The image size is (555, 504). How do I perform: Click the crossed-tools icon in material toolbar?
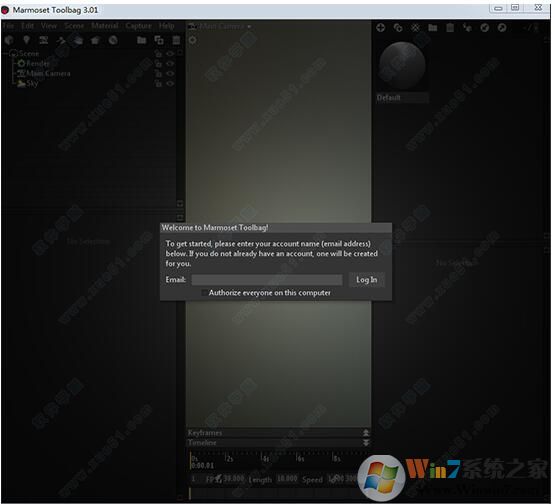415,28
